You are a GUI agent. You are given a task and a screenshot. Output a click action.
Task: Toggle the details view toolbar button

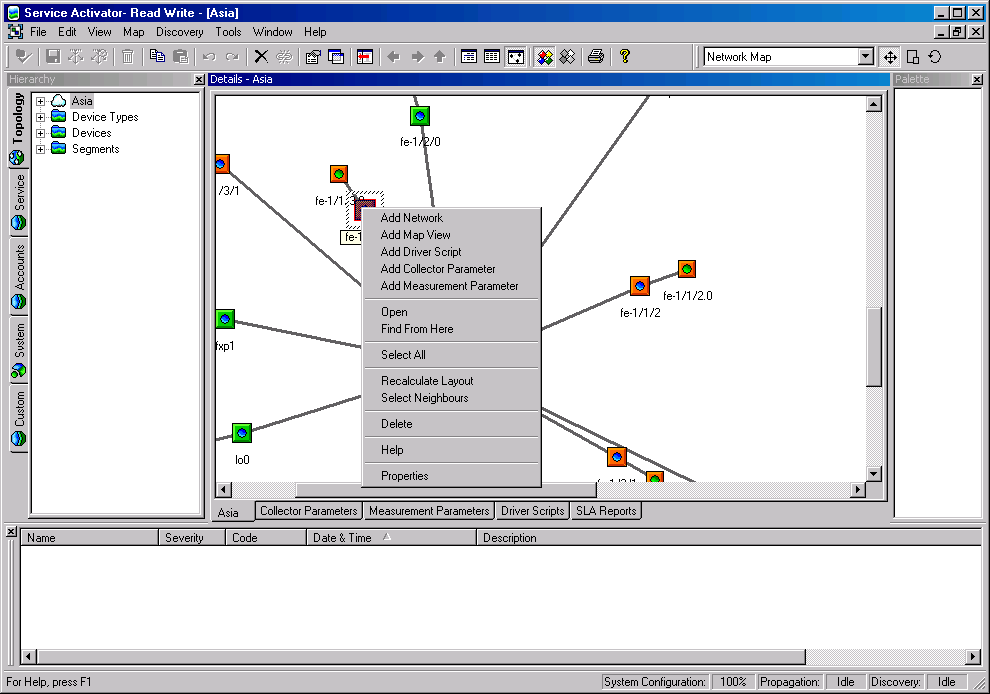(x=468, y=57)
